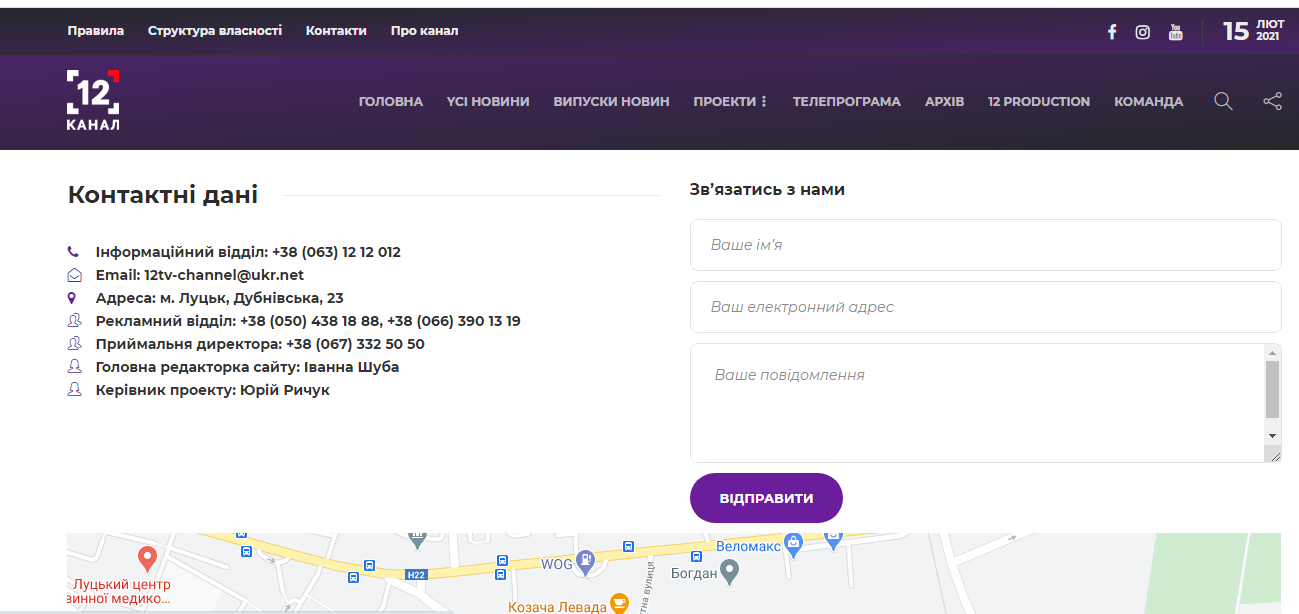Open the YouTube channel icon
Viewport: 1299px width, 614px height.
click(x=1176, y=32)
